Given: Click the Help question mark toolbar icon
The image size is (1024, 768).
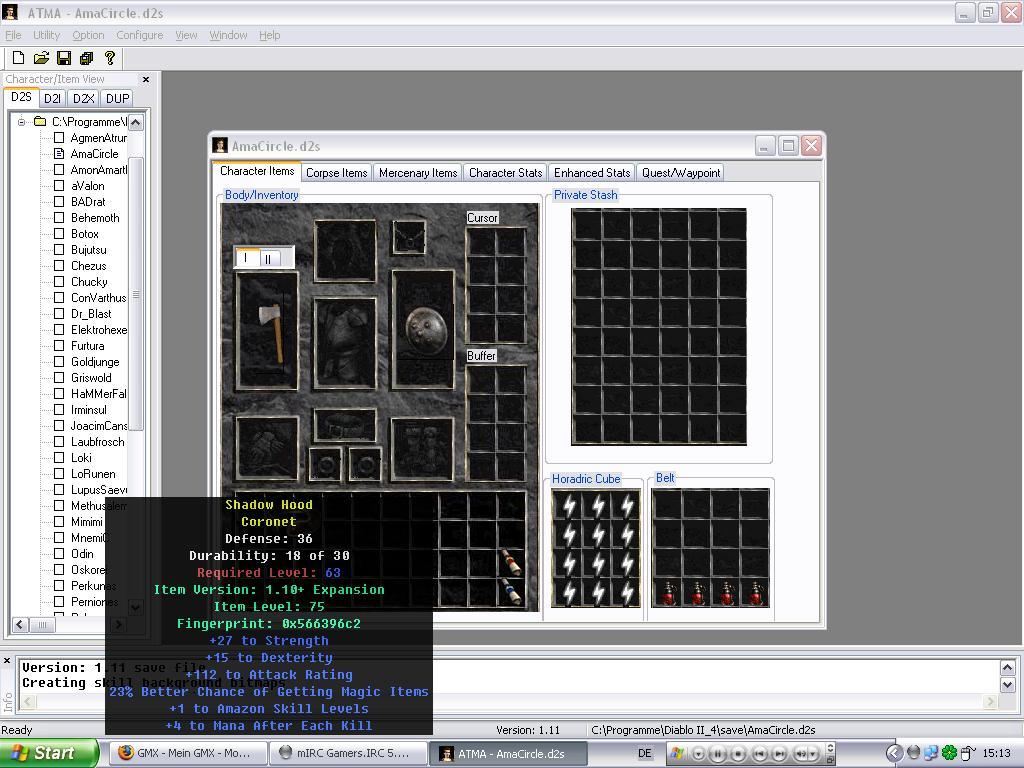Looking at the screenshot, I should (110, 58).
